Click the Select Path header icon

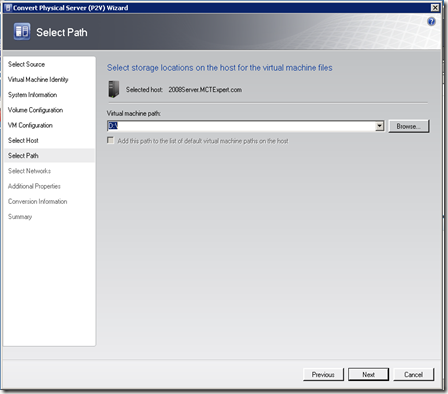pyautogui.click(x=22, y=32)
